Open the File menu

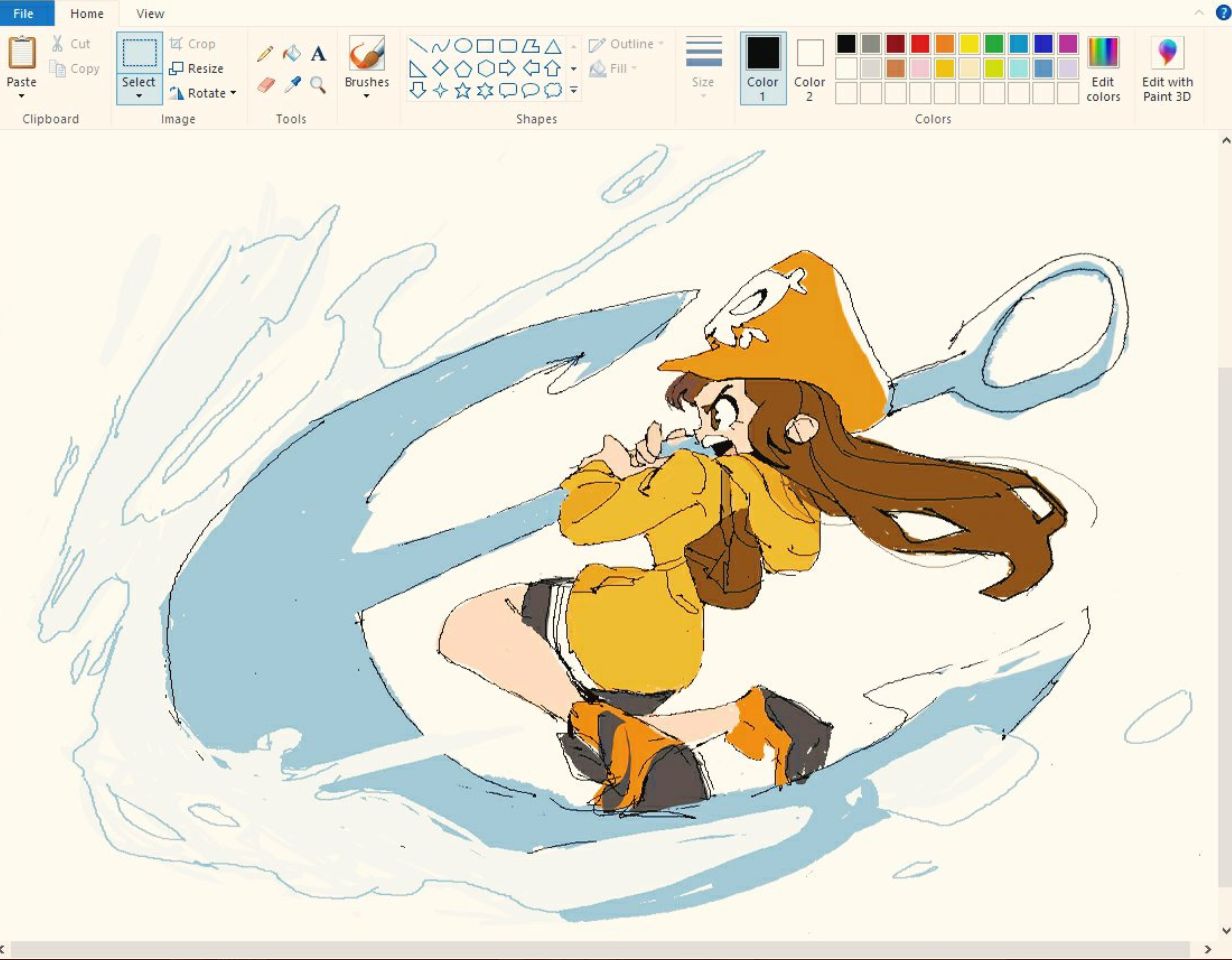[x=25, y=13]
